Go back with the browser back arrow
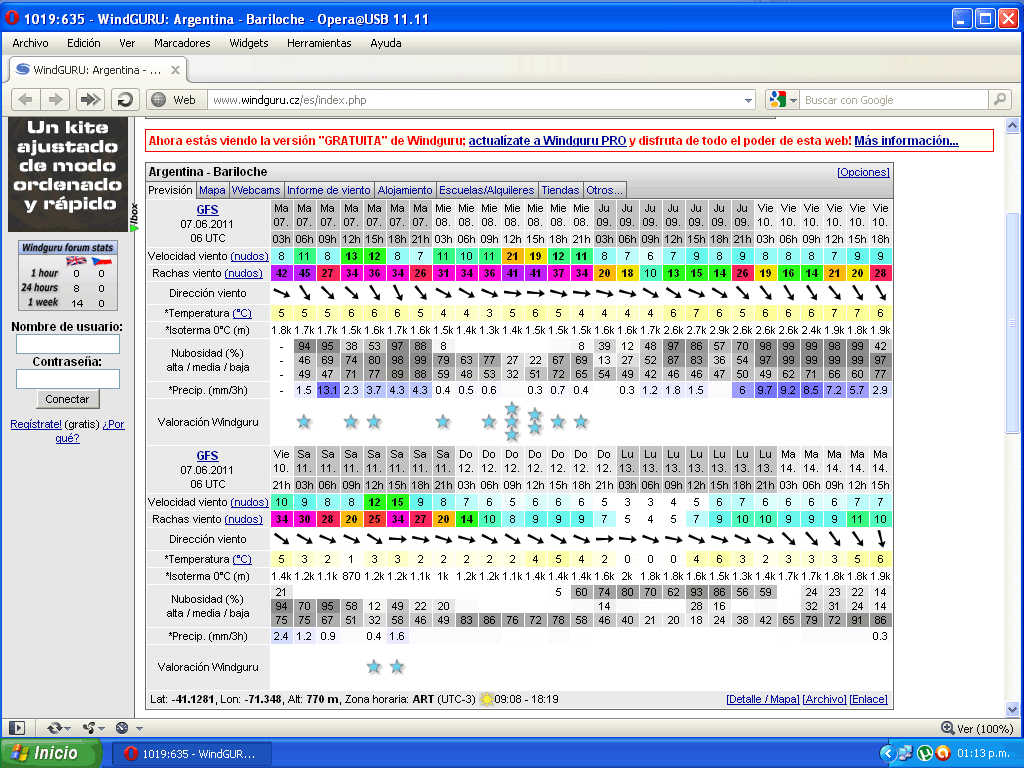Image resolution: width=1024 pixels, height=768 pixels. [26, 100]
